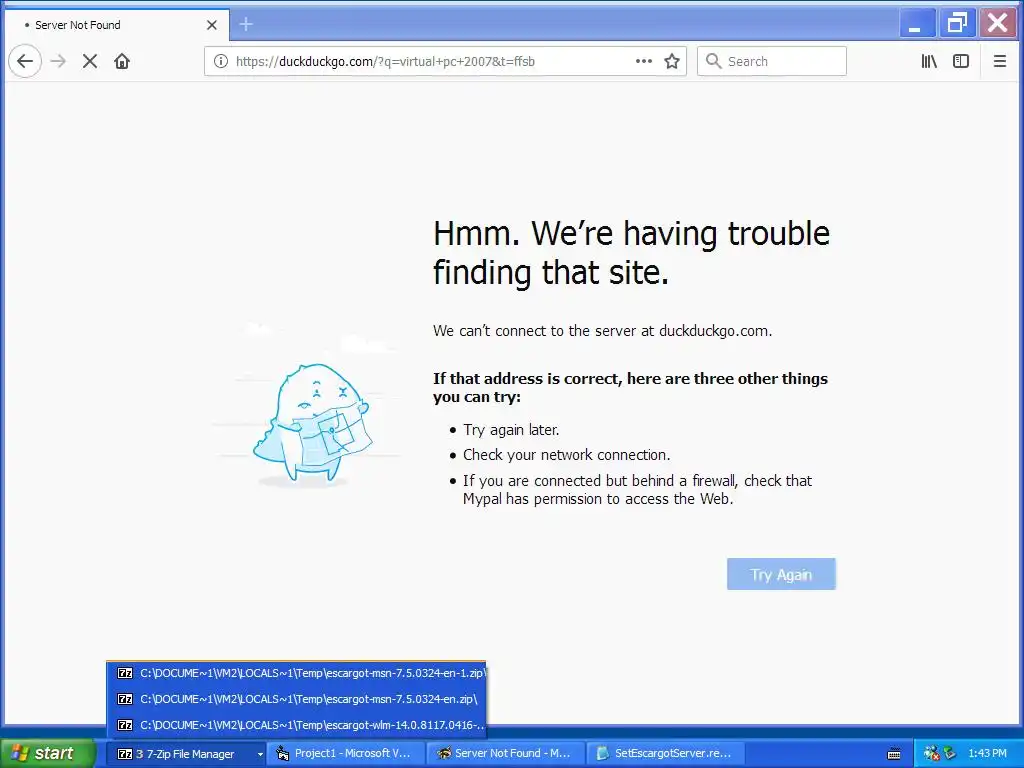Click the magnifier icon in Search box
This screenshot has height=768, width=1024.
pyautogui.click(x=713, y=61)
